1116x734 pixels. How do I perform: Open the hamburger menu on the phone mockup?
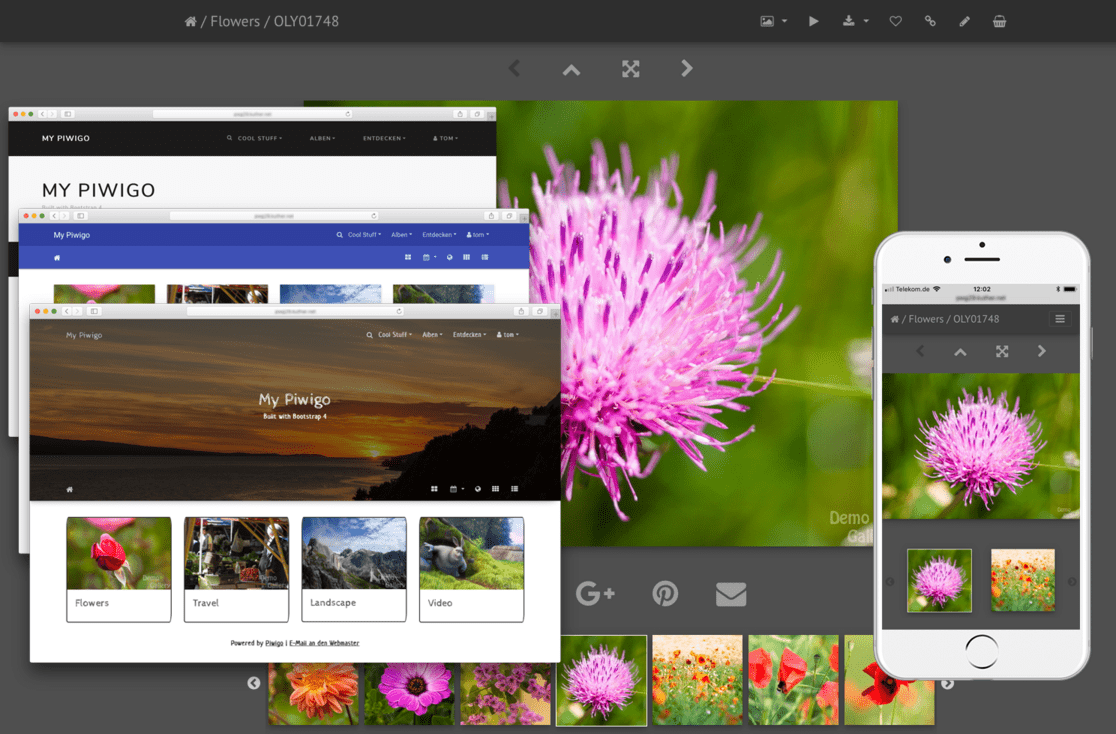[1059, 318]
